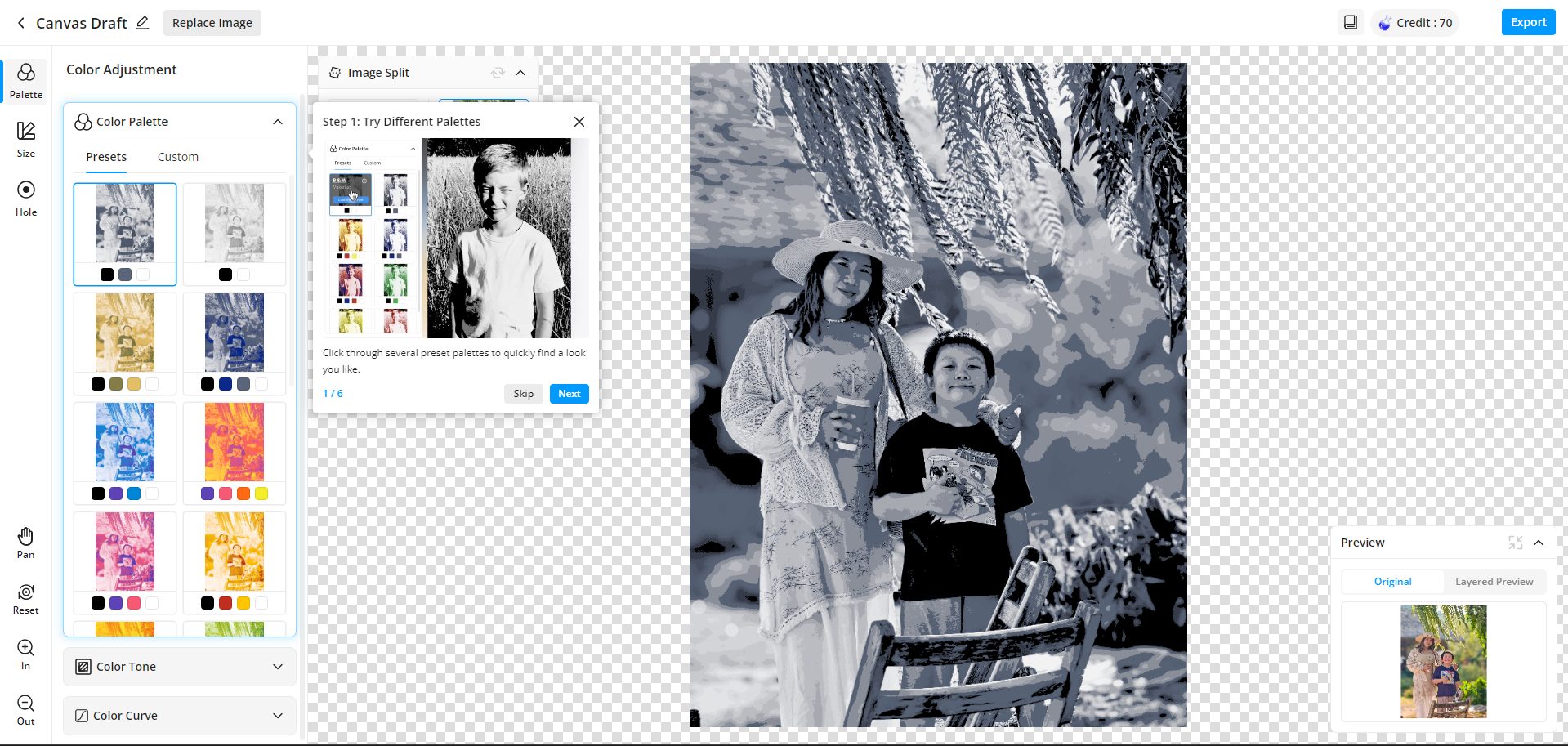Viewport: 1568px width, 746px height.
Task: Edit the Canvas Draft name pencil icon
Action: 142,23
